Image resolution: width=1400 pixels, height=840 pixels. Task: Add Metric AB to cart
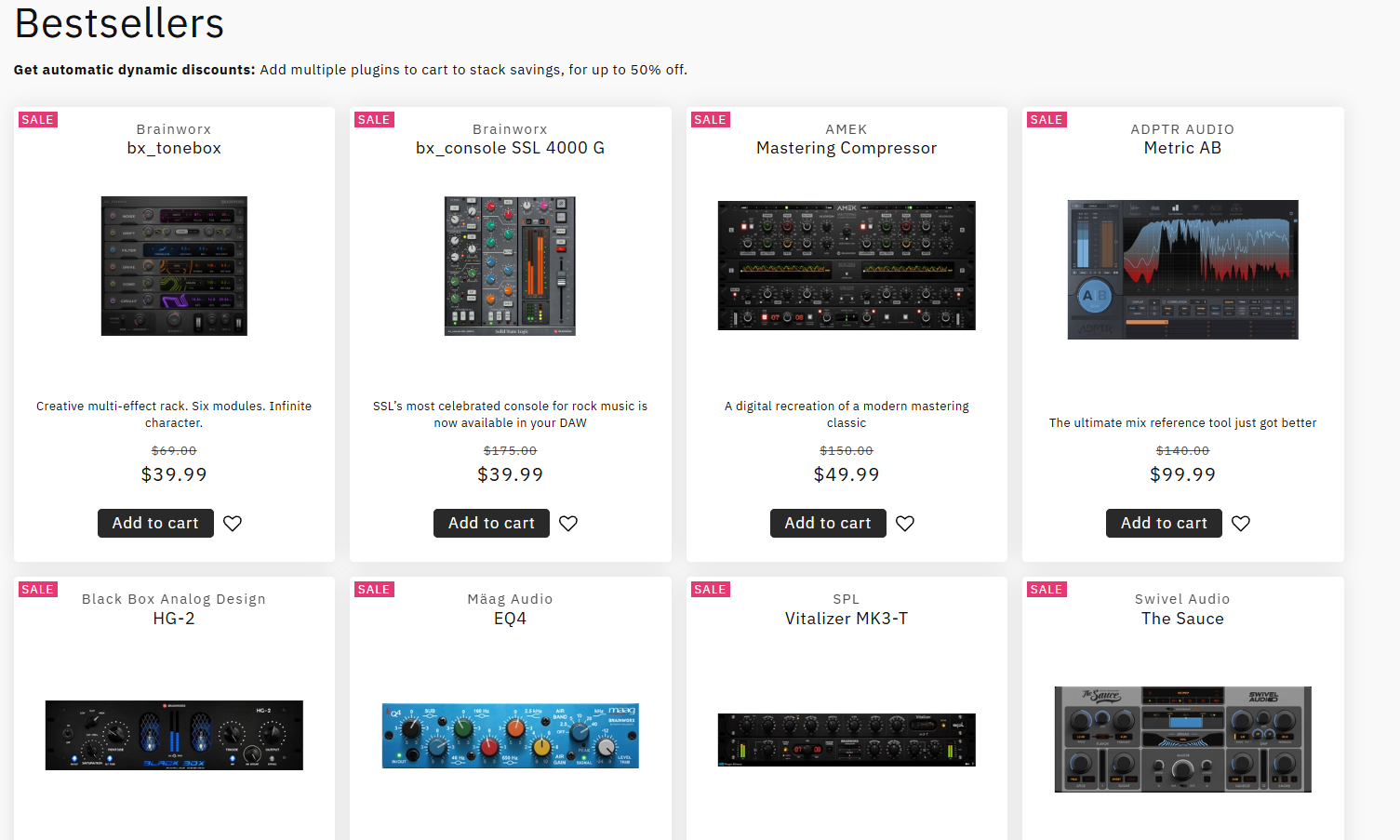(x=1164, y=523)
